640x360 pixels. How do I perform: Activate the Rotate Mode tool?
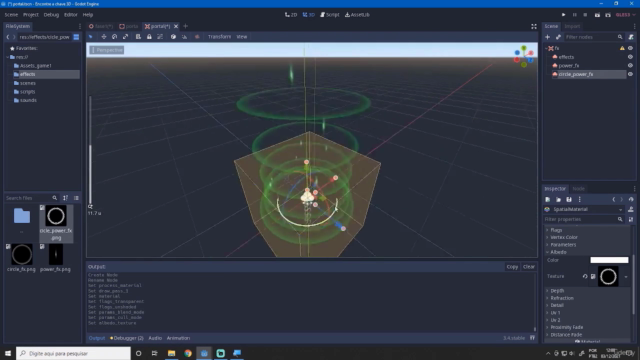point(115,37)
